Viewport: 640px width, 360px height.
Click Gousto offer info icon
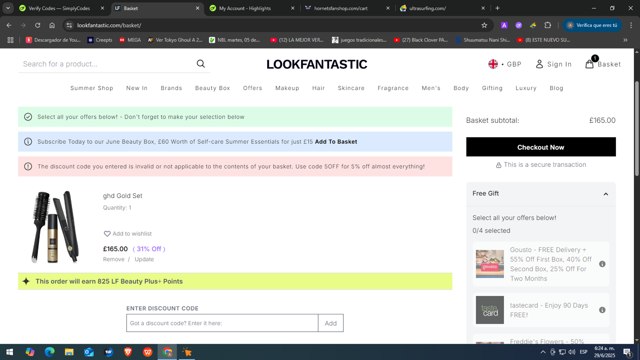coord(602,264)
